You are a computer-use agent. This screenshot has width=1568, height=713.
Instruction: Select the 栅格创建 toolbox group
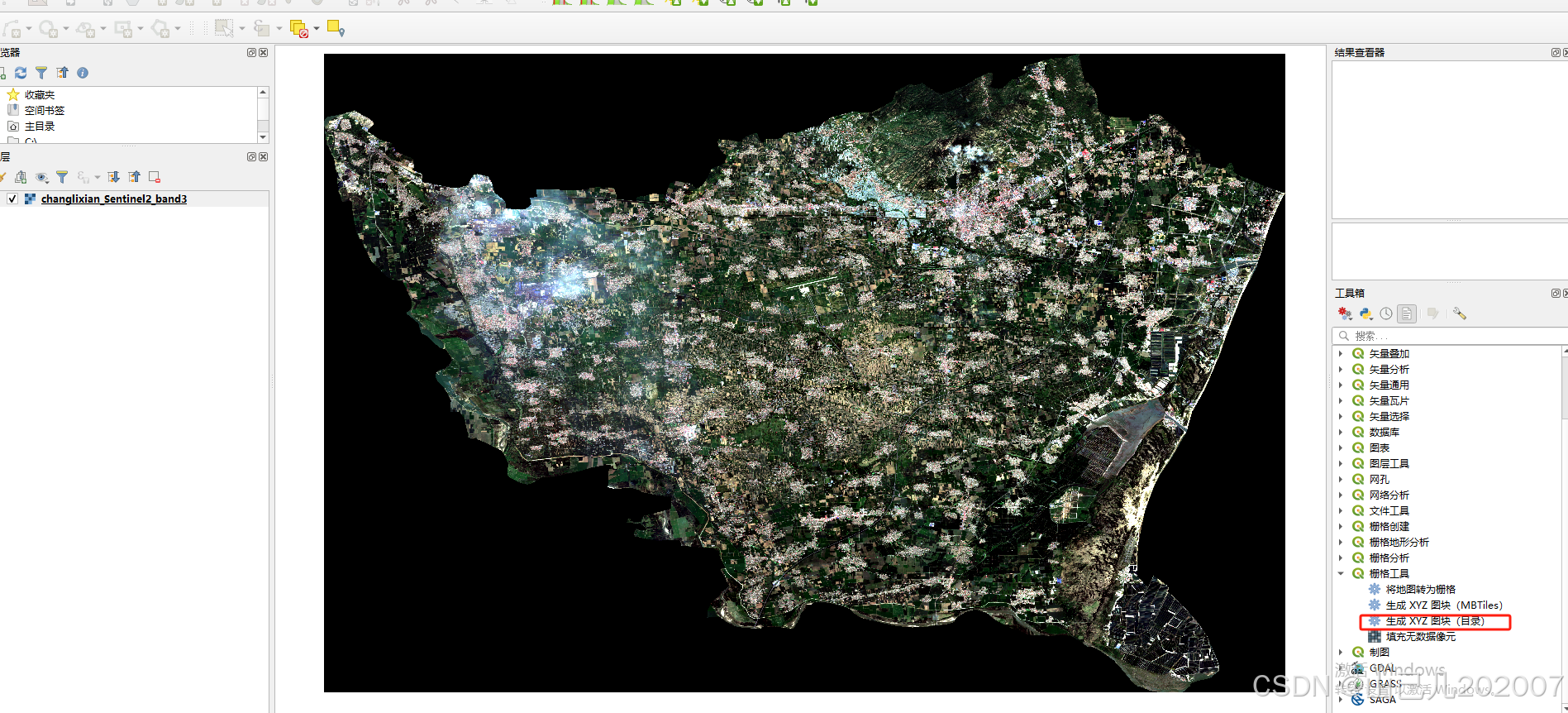point(1389,526)
